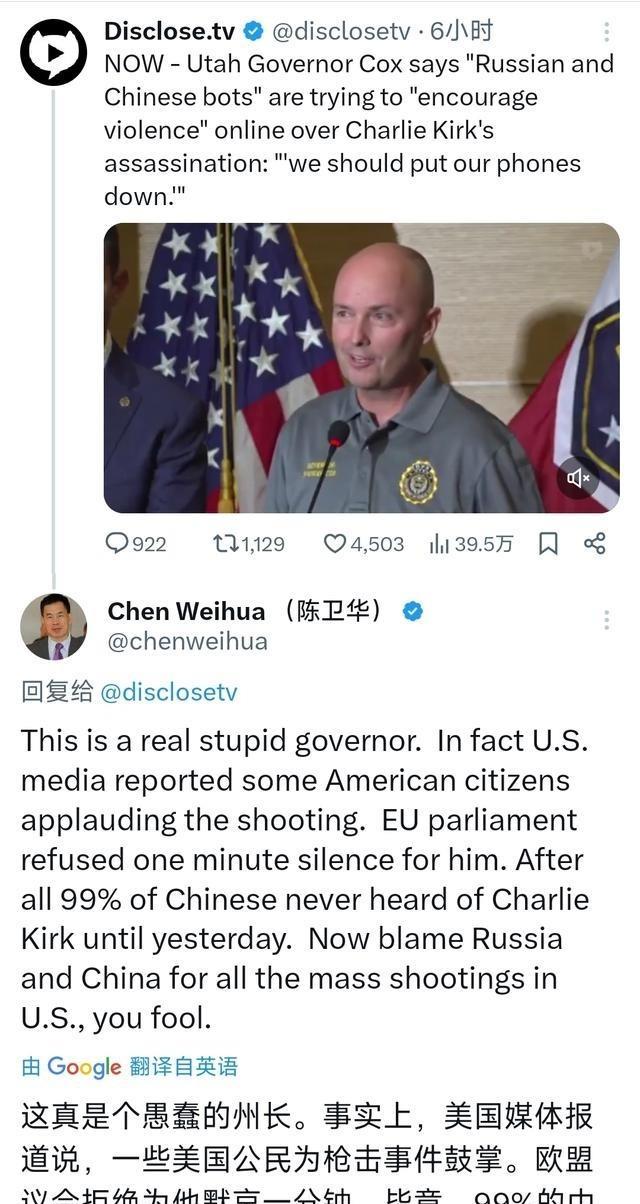Tap the reply icon with 922 comments
This screenshot has height=1204, width=640.
117,544
